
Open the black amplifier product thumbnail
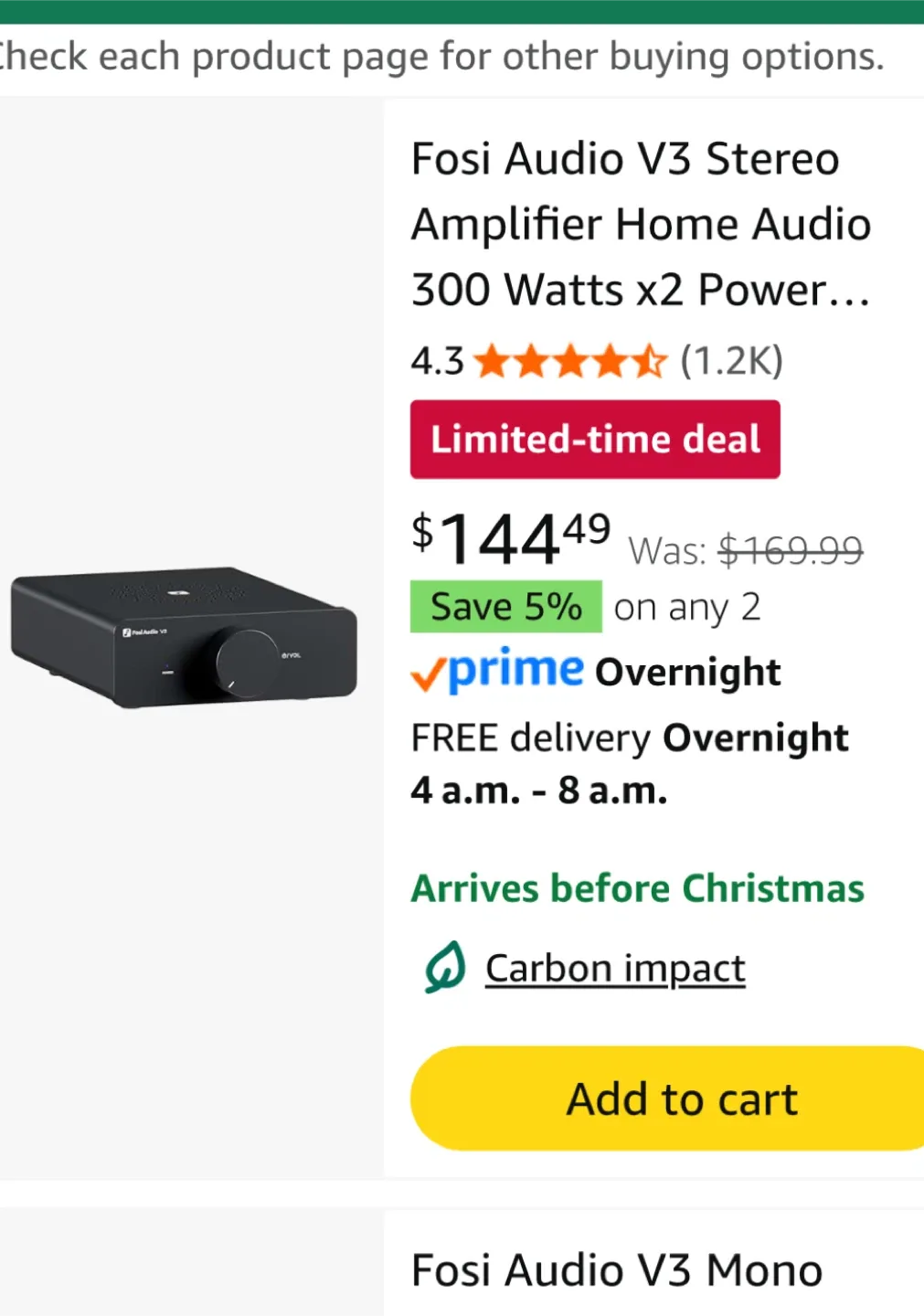tap(184, 637)
